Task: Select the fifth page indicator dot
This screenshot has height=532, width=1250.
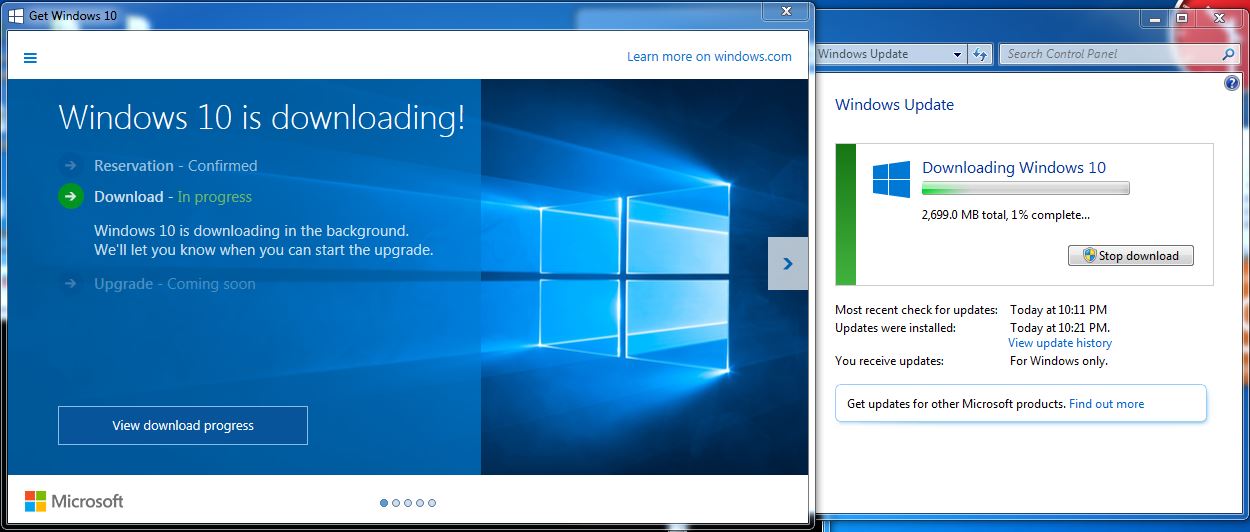Action: pos(432,503)
